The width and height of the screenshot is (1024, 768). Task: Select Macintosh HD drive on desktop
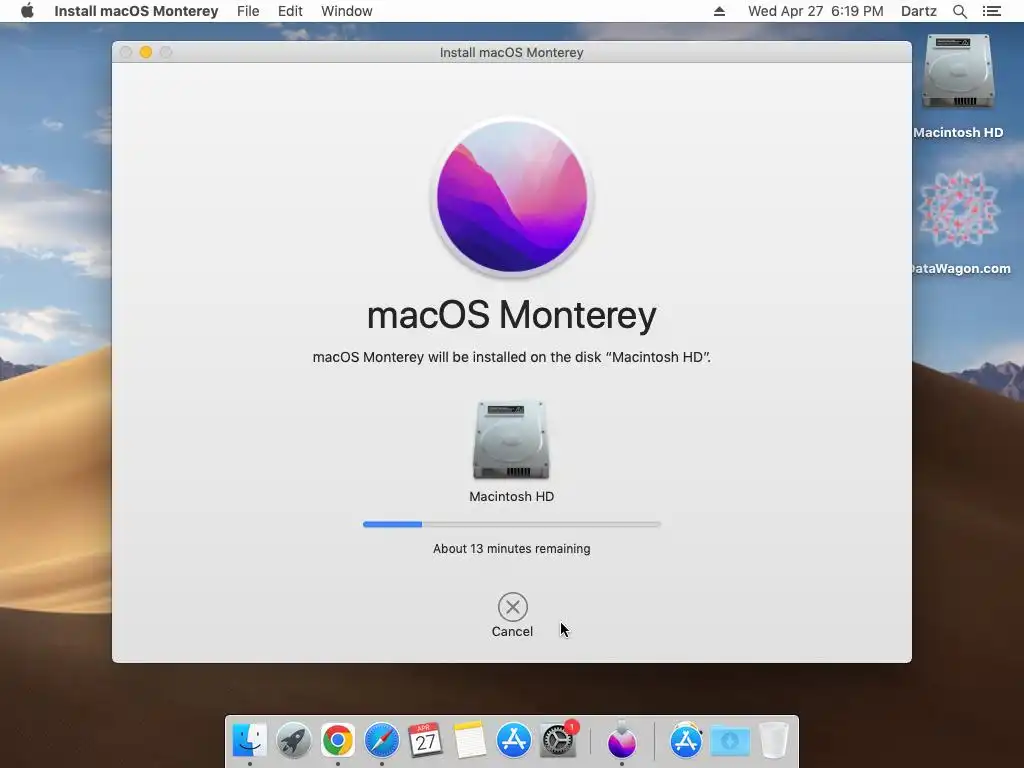[x=958, y=72]
